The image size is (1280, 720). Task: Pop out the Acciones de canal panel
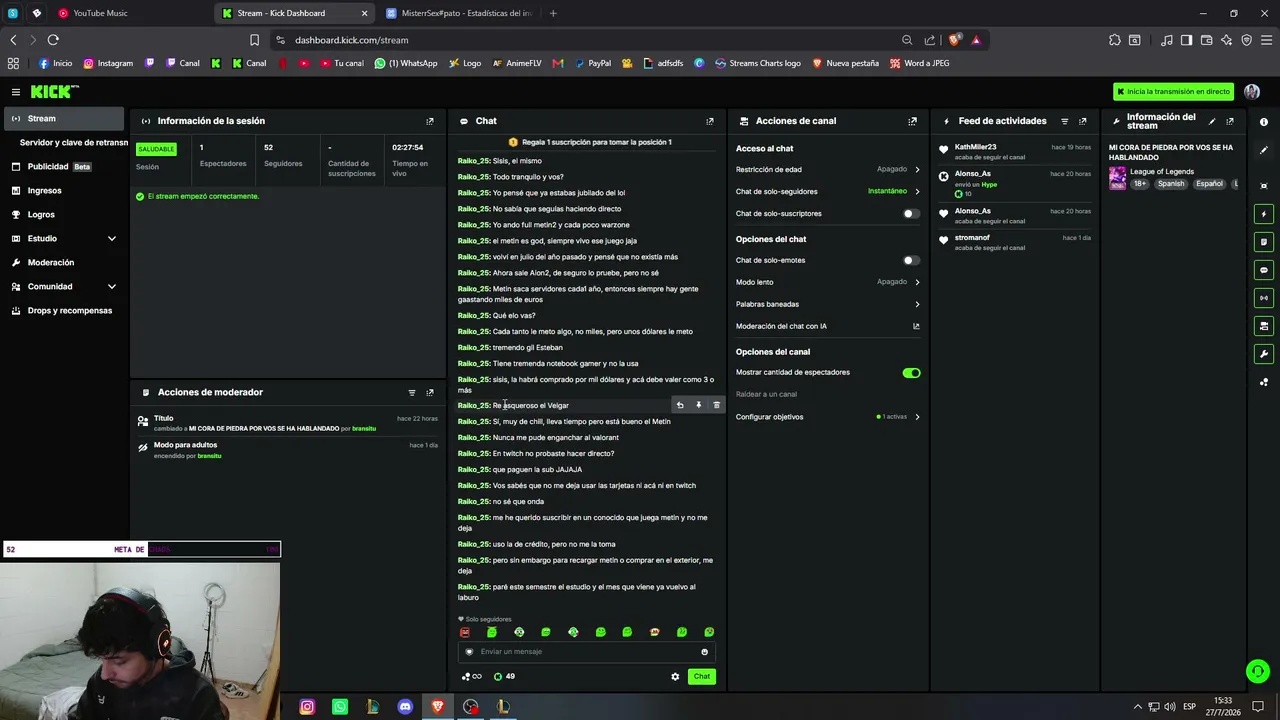pyautogui.click(x=912, y=121)
